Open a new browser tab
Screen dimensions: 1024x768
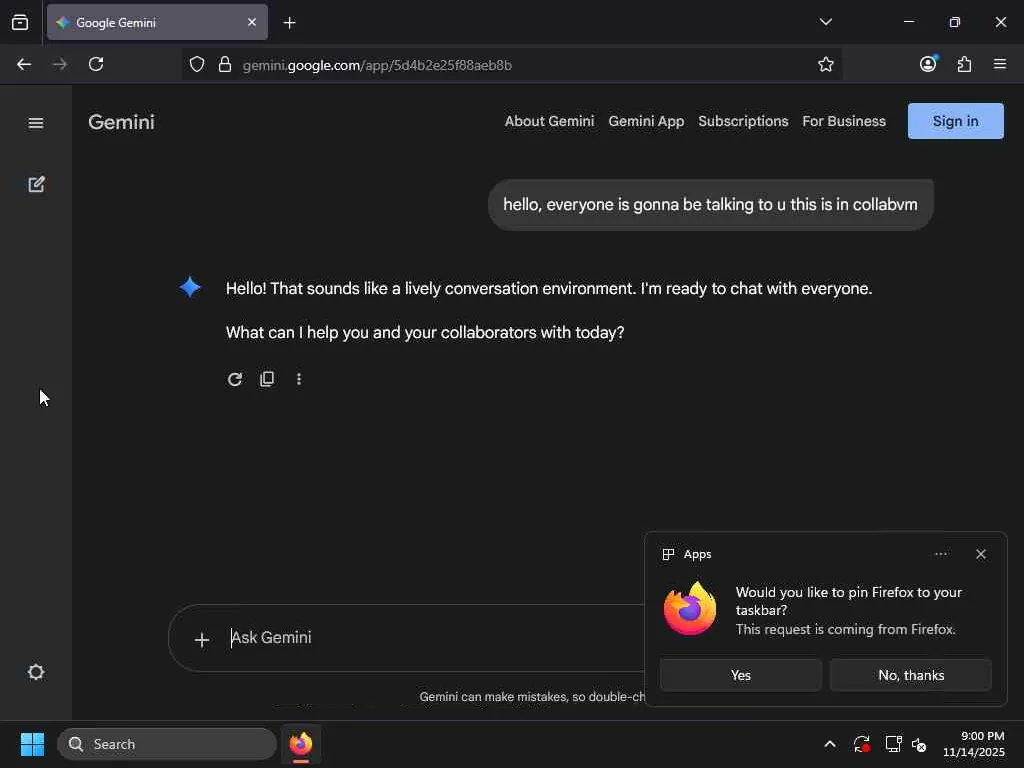tap(289, 23)
